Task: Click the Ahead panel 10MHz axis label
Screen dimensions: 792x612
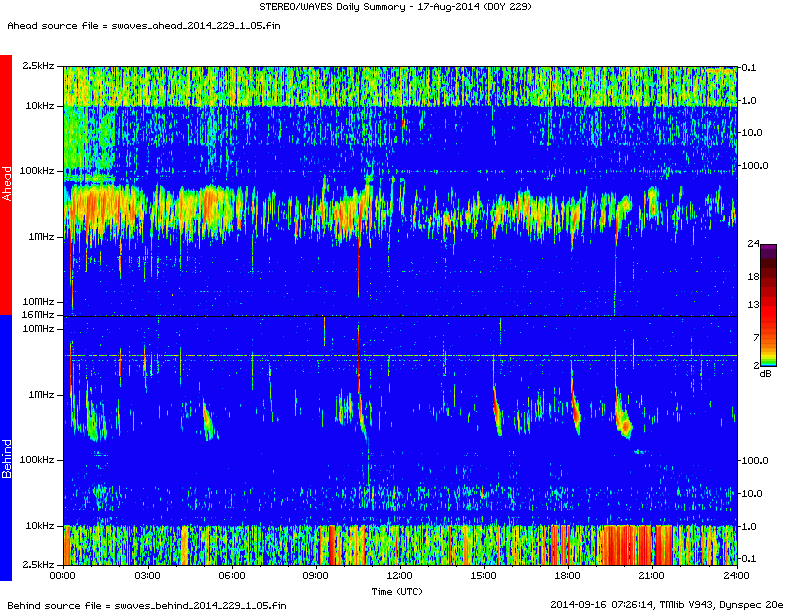Action: tap(38, 301)
